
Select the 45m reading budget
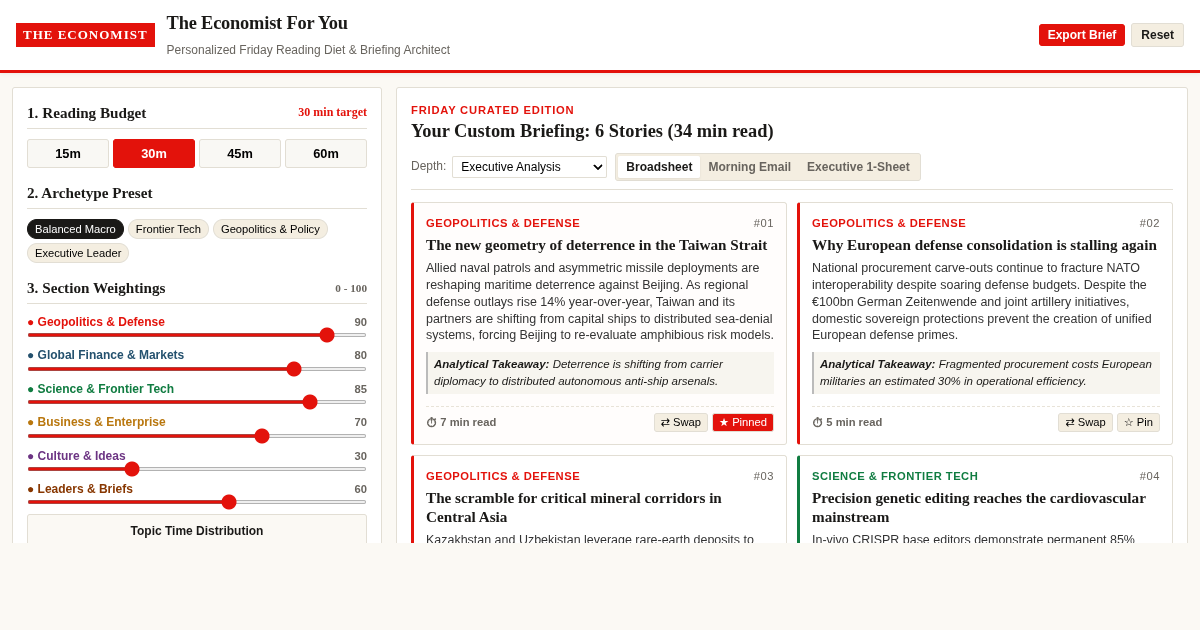click(240, 153)
